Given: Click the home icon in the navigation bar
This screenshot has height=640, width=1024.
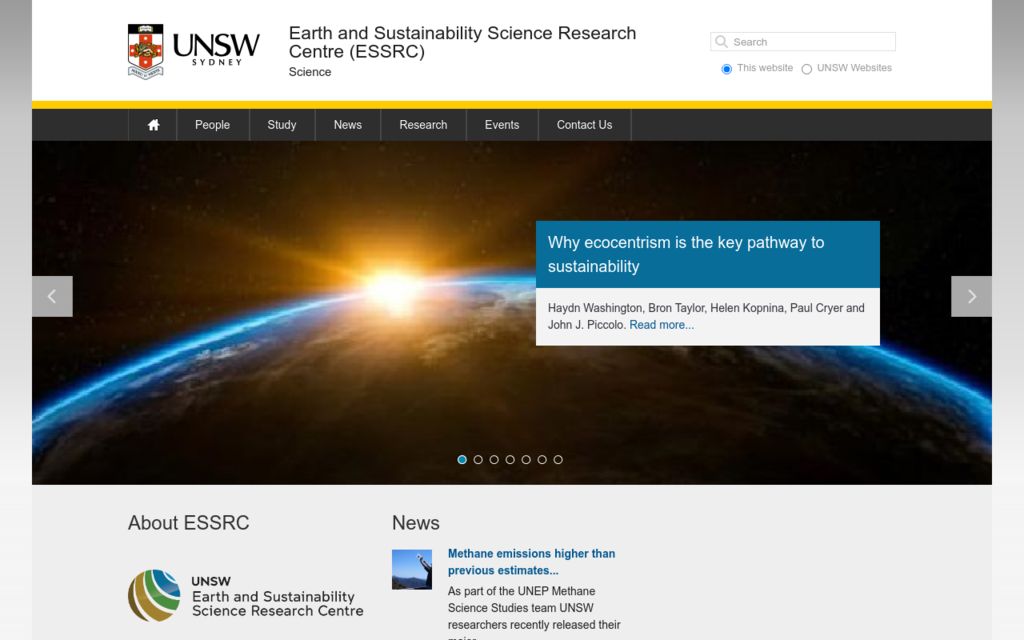Looking at the screenshot, I should click(x=152, y=124).
